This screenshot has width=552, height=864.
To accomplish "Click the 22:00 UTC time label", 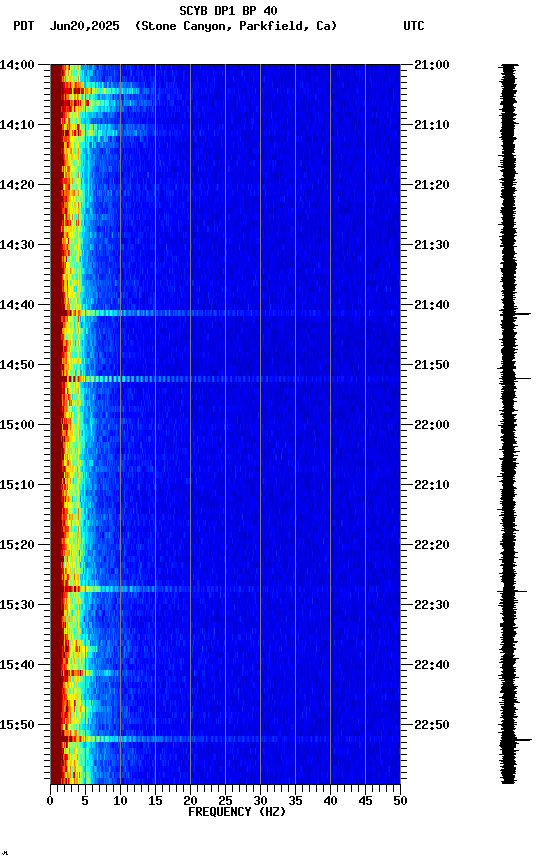I will tap(432, 425).
